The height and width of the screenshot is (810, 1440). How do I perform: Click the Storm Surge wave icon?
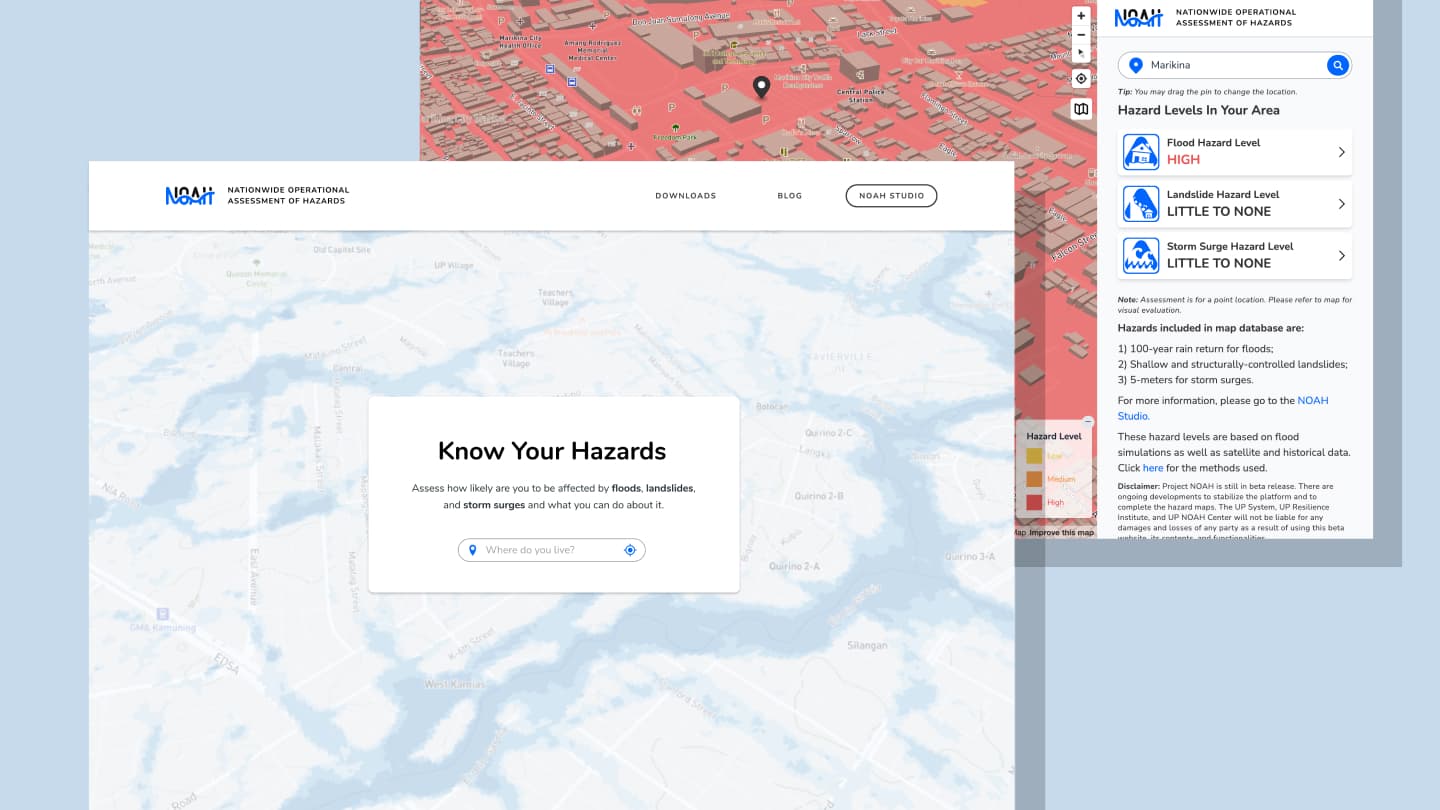click(x=1141, y=256)
